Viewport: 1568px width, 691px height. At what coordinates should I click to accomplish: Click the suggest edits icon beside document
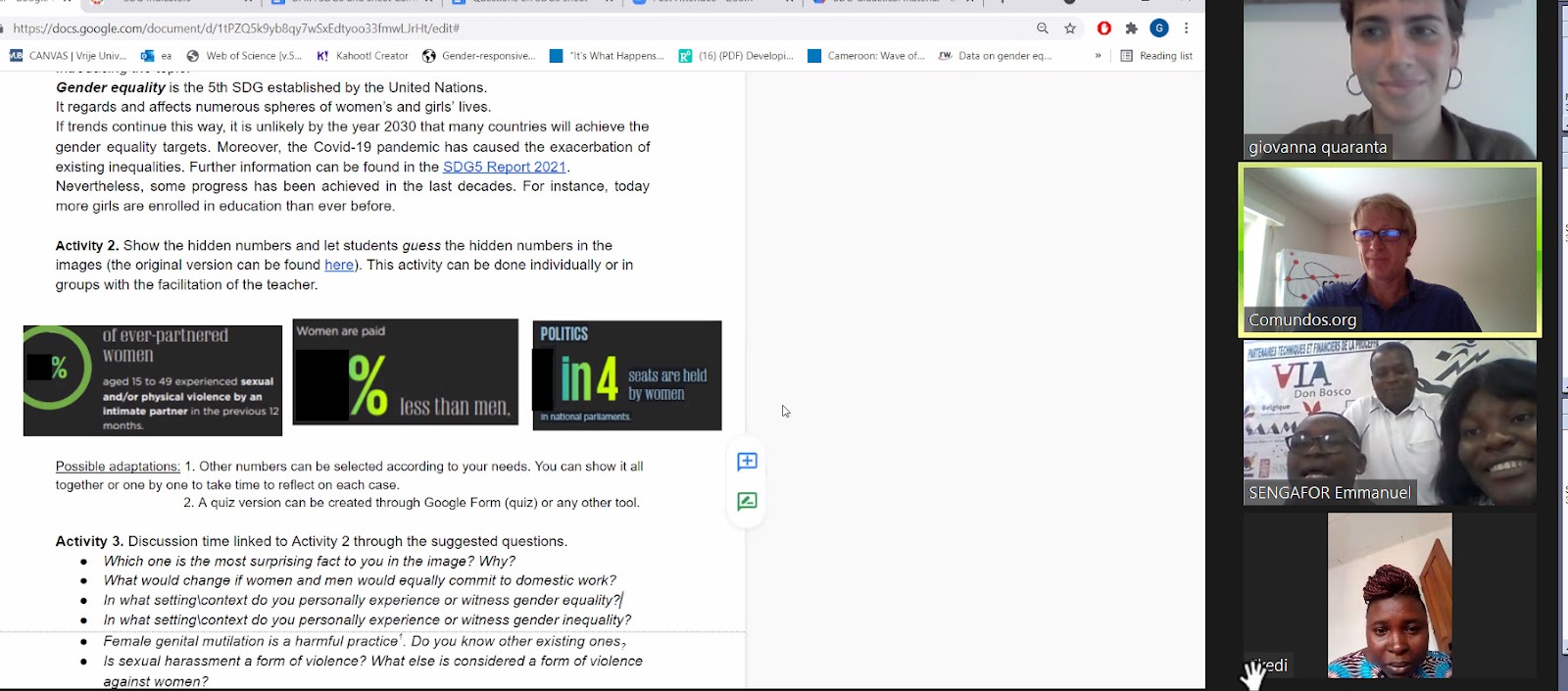tap(747, 501)
